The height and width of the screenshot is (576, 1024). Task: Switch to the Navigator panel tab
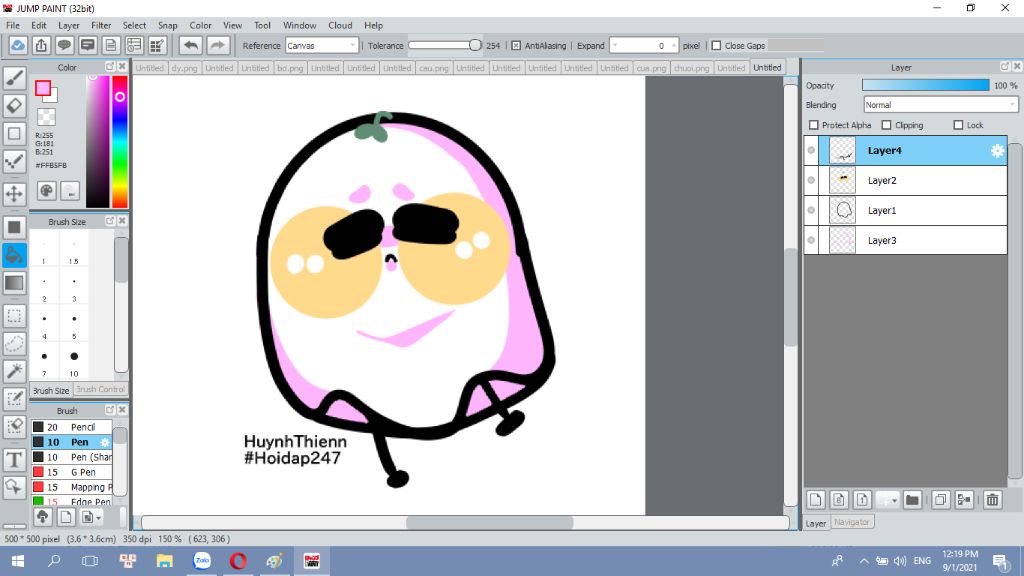(x=852, y=522)
